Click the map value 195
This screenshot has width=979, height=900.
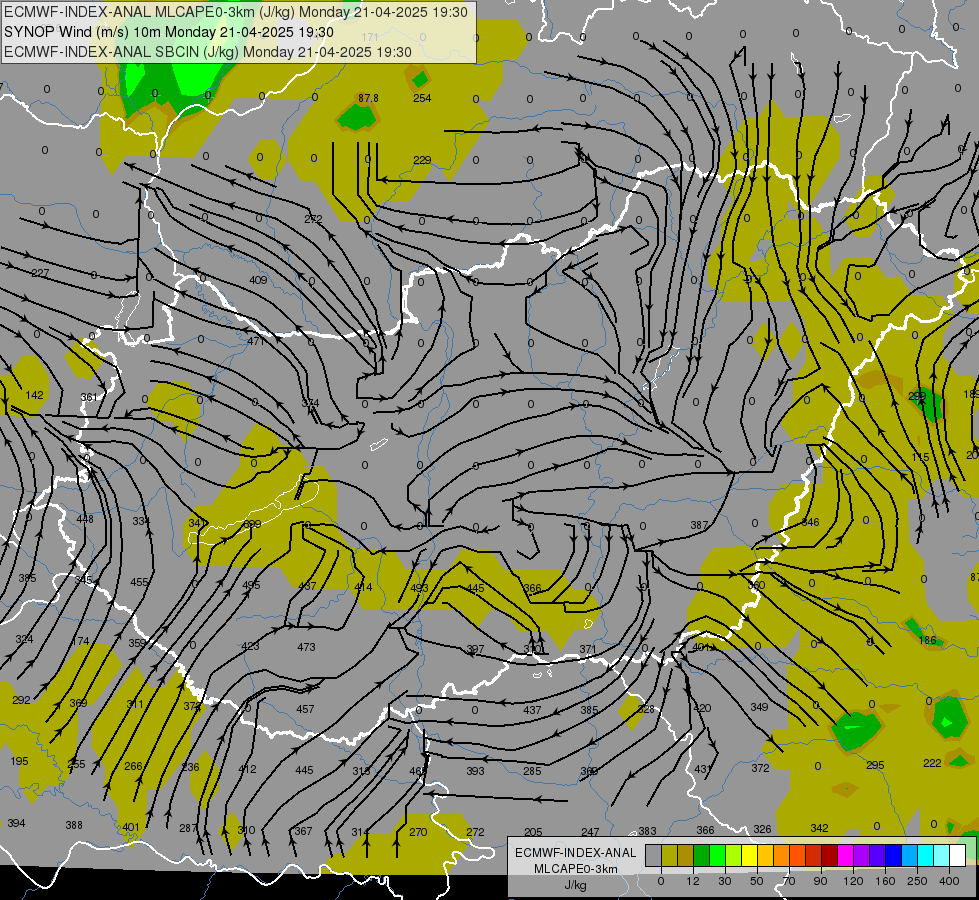pos(19,761)
